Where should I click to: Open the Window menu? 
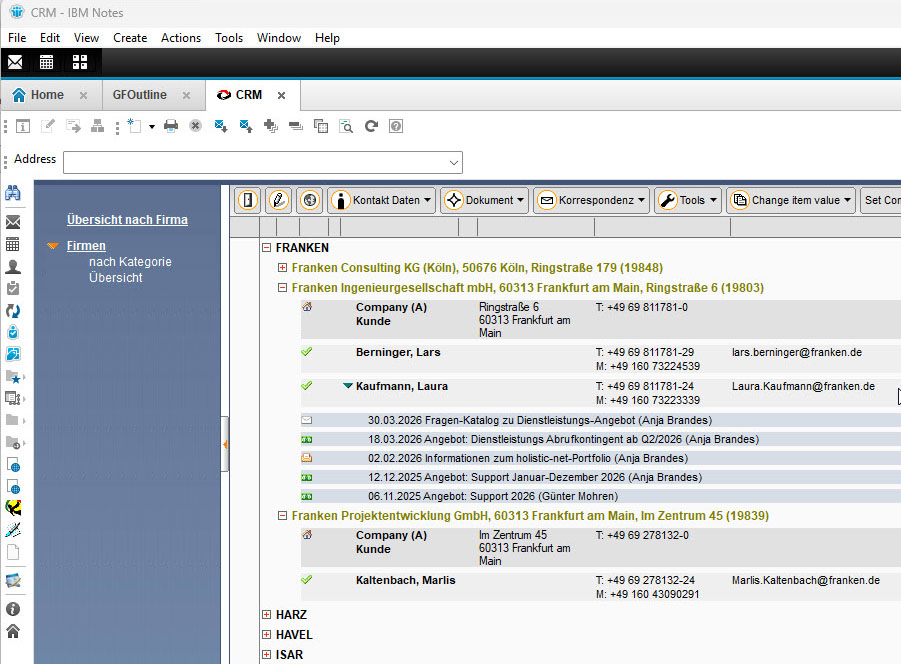click(x=279, y=38)
